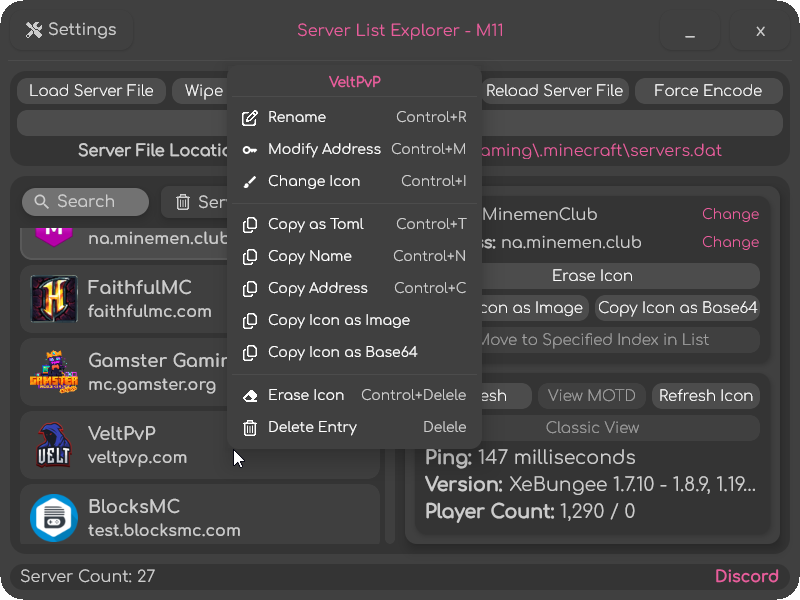Select Copy Icon as Base64 in context menu
Viewport: 800px width, 600px height.
point(354,353)
